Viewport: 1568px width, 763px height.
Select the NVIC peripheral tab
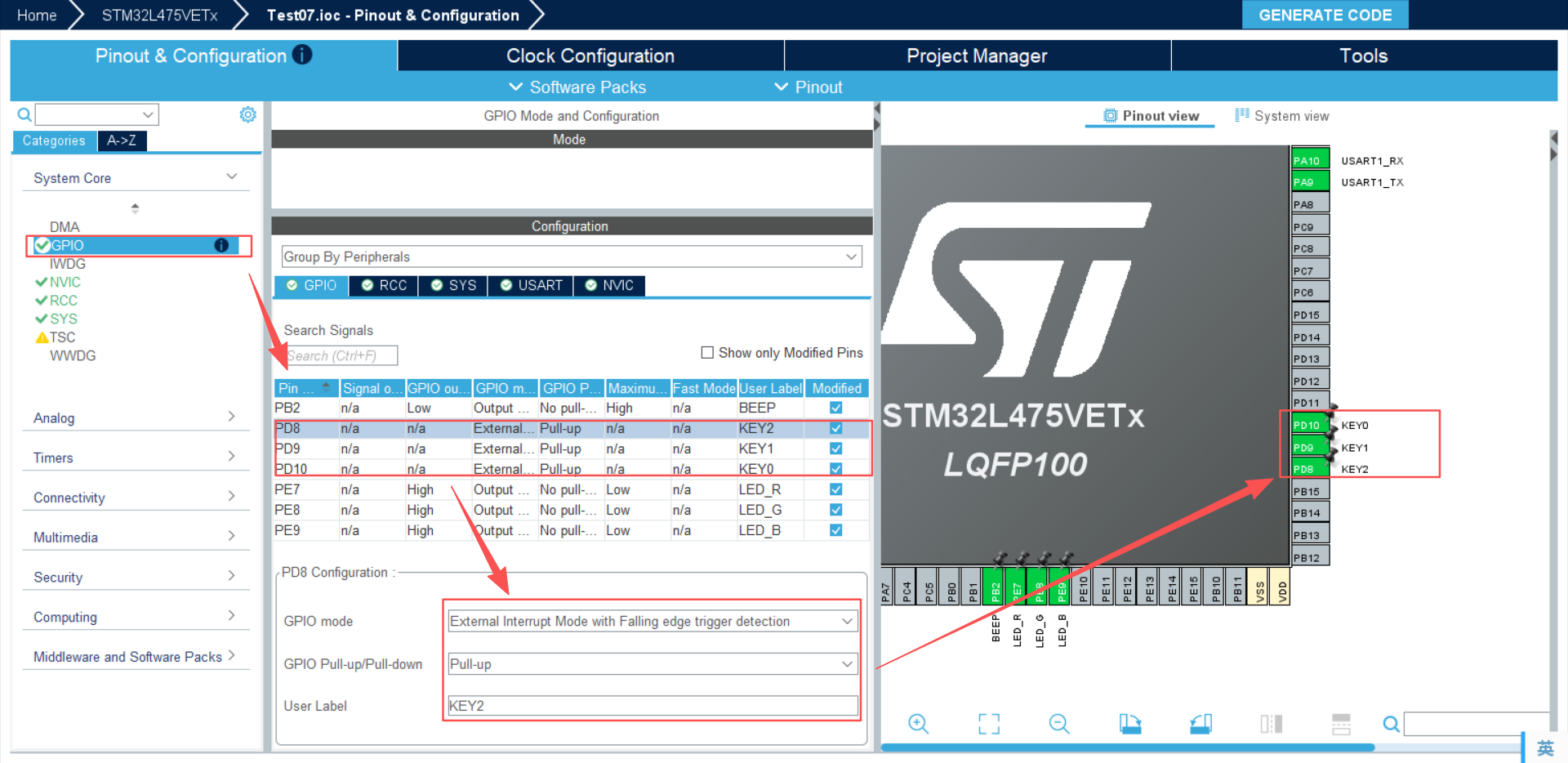609,285
